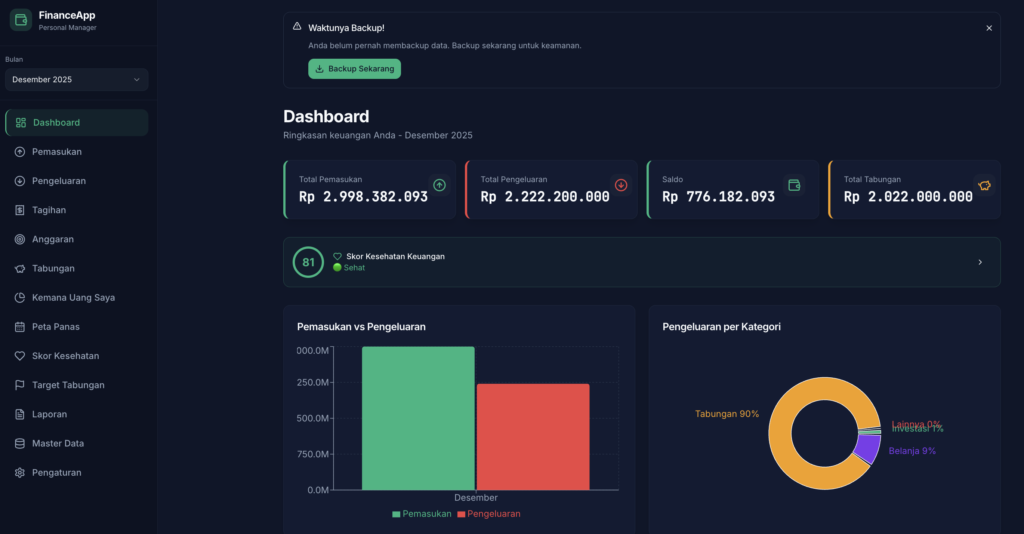
Task: Click the Backup Sekarang button
Action: coord(354,69)
